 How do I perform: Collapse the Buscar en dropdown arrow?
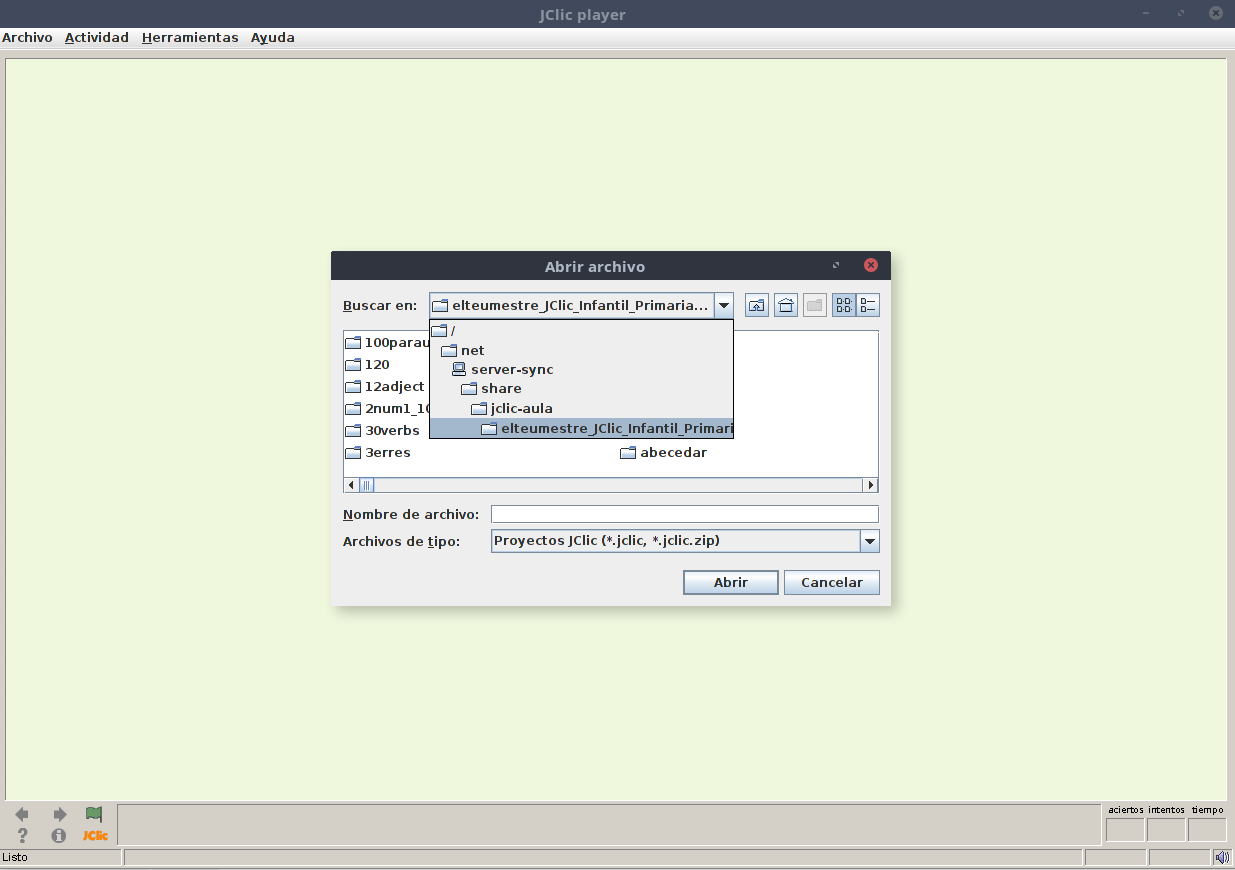coord(724,306)
